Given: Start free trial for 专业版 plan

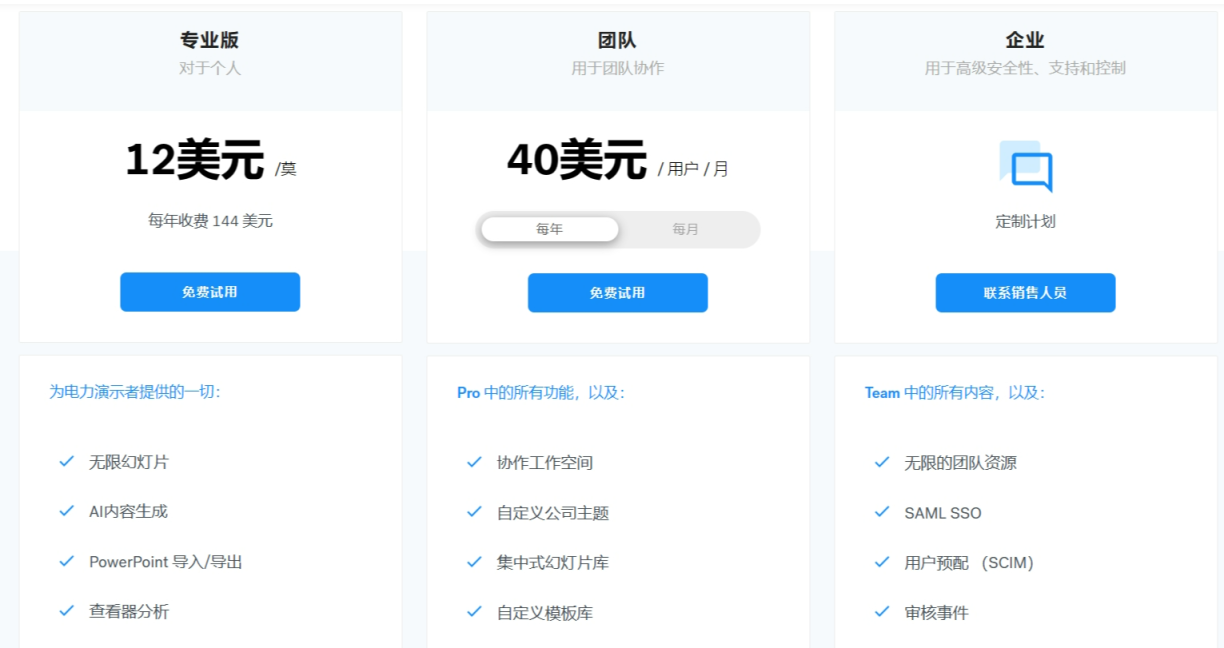Looking at the screenshot, I should [x=210, y=292].
